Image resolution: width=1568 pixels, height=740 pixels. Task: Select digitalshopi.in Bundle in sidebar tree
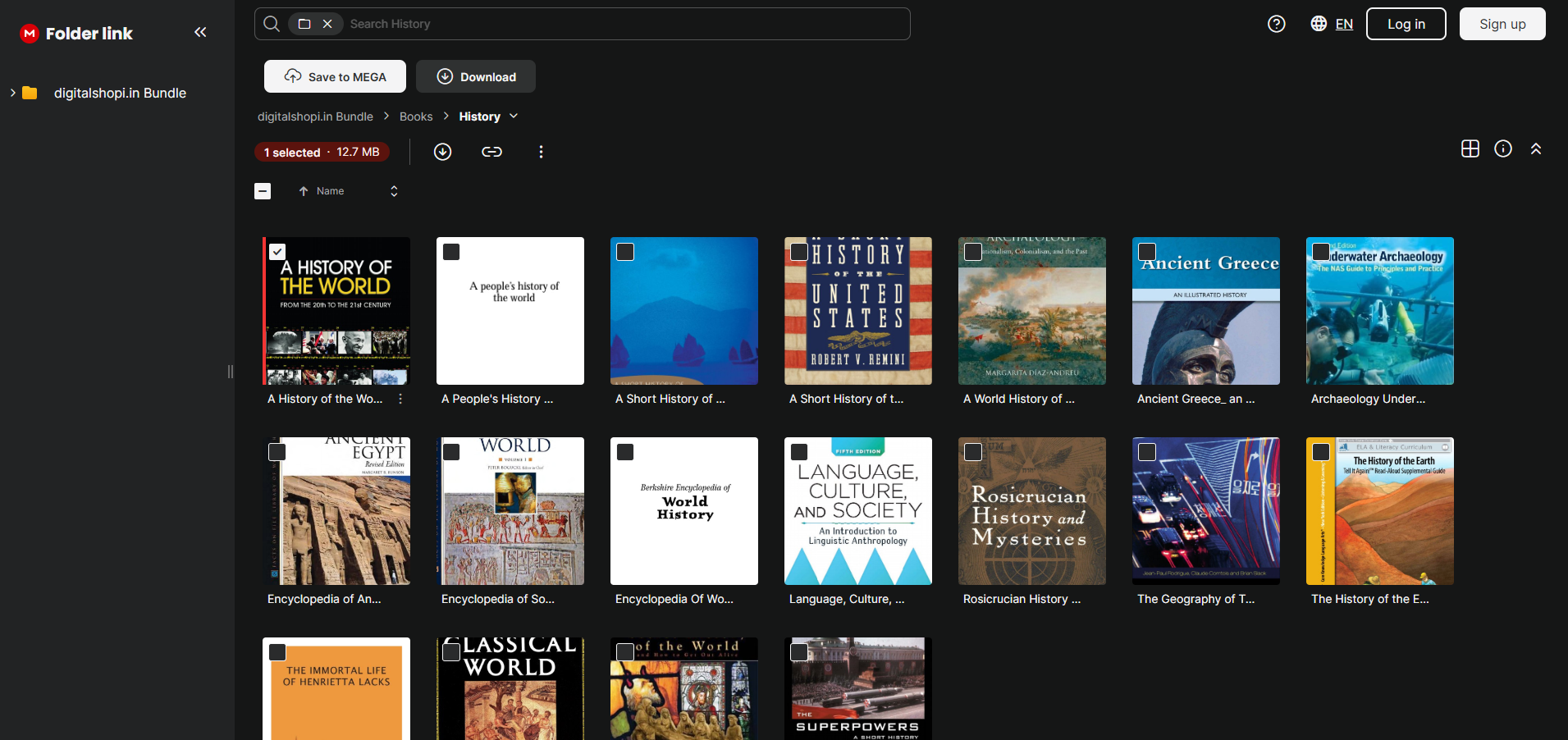120,93
